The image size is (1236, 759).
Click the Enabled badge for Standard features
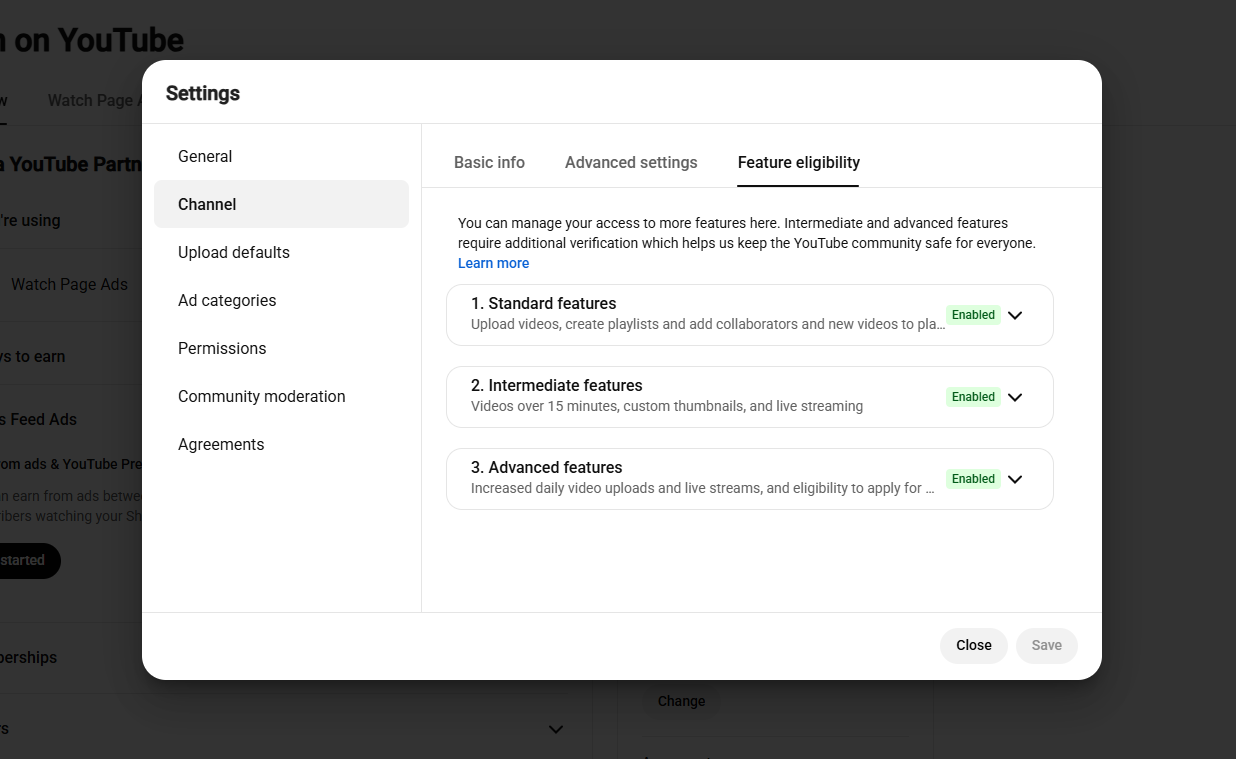(973, 315)
